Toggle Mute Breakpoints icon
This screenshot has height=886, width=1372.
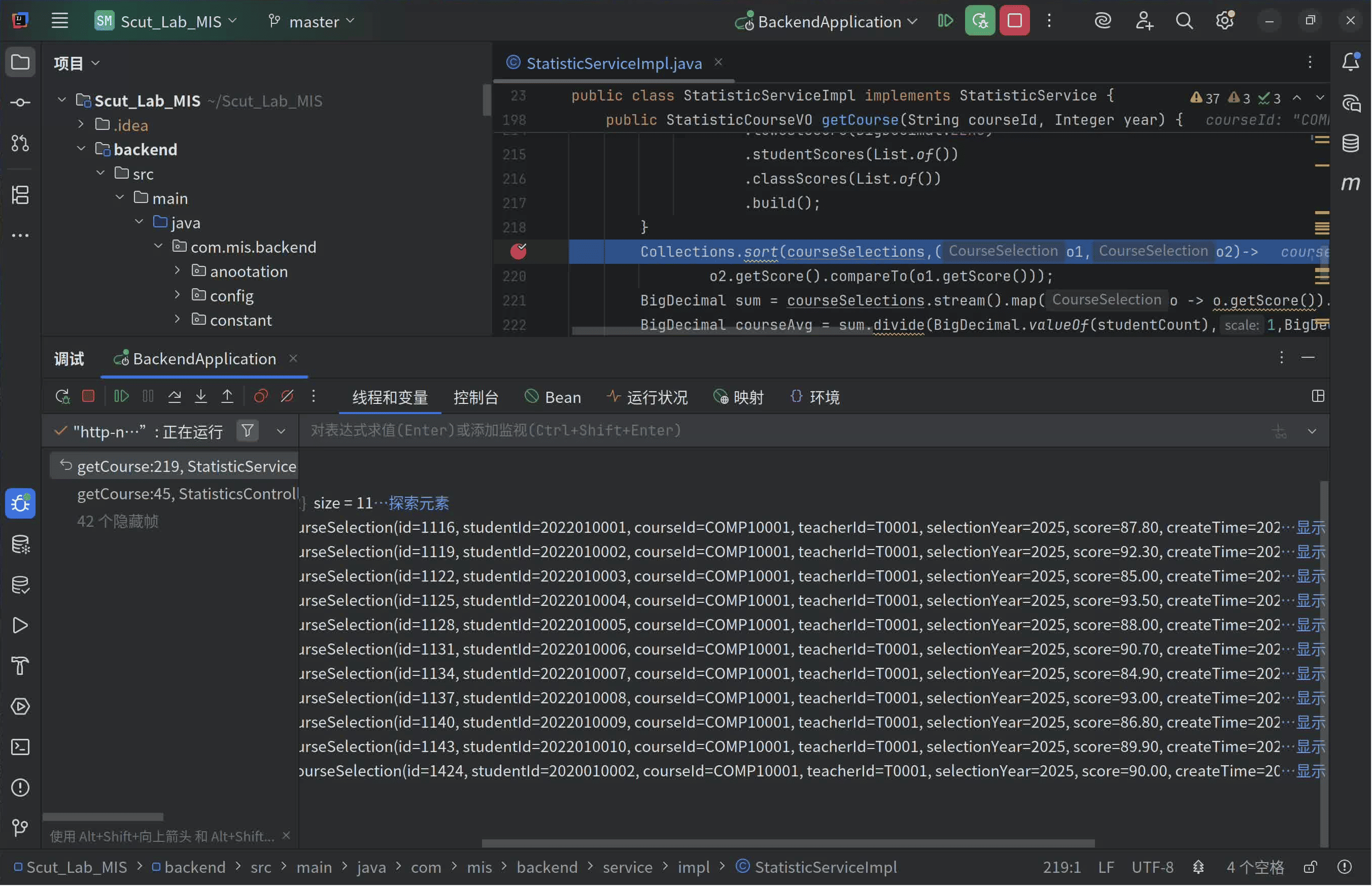(287, 396)
